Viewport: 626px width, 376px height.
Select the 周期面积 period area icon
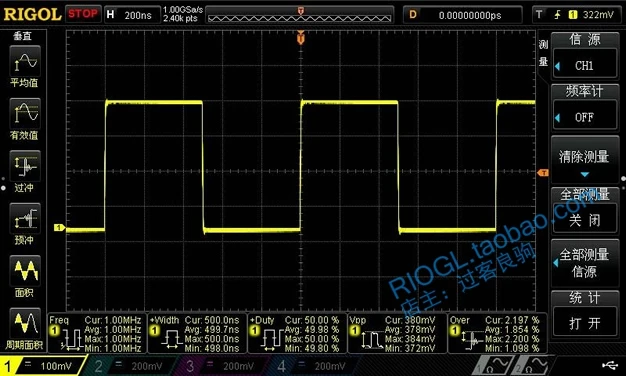25,323
